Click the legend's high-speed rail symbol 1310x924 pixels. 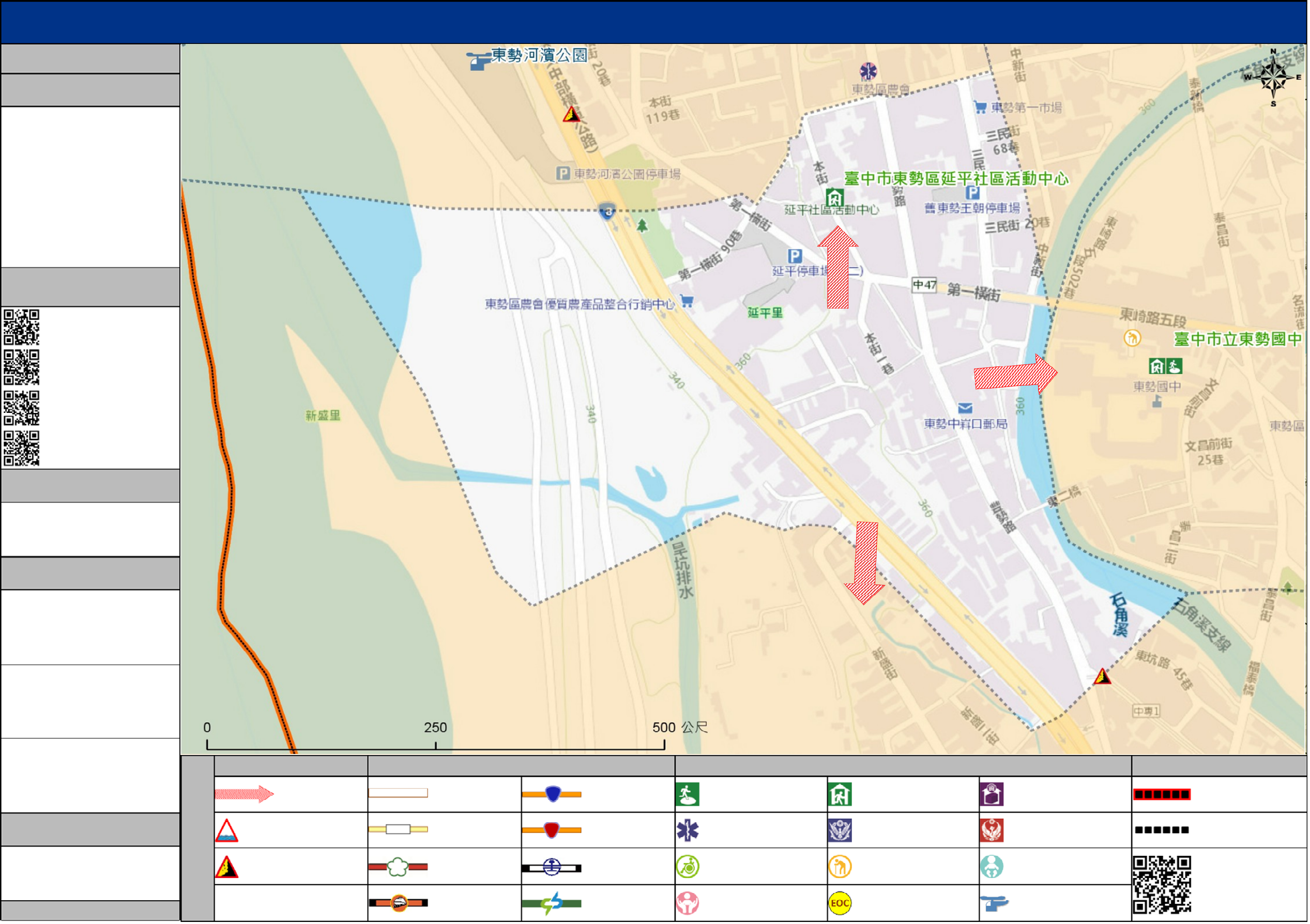[398, 903]
